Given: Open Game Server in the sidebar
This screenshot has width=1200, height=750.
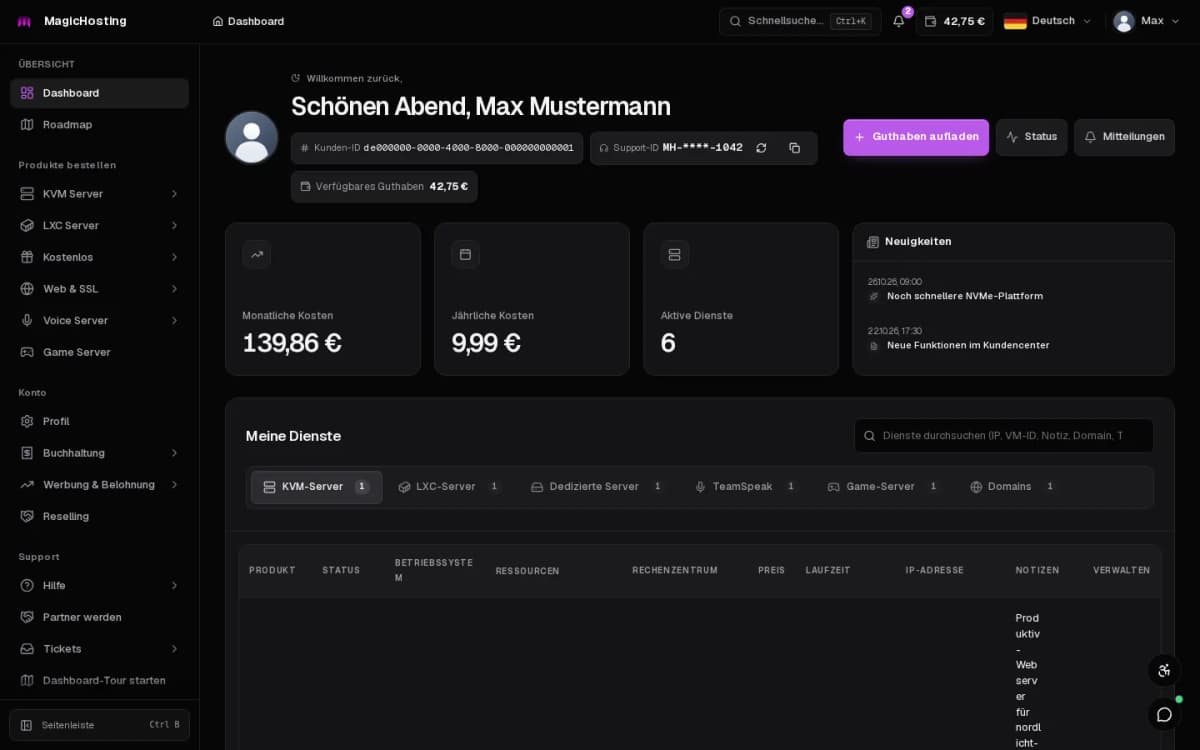Looking at the screenshot, I should [99, 352].
